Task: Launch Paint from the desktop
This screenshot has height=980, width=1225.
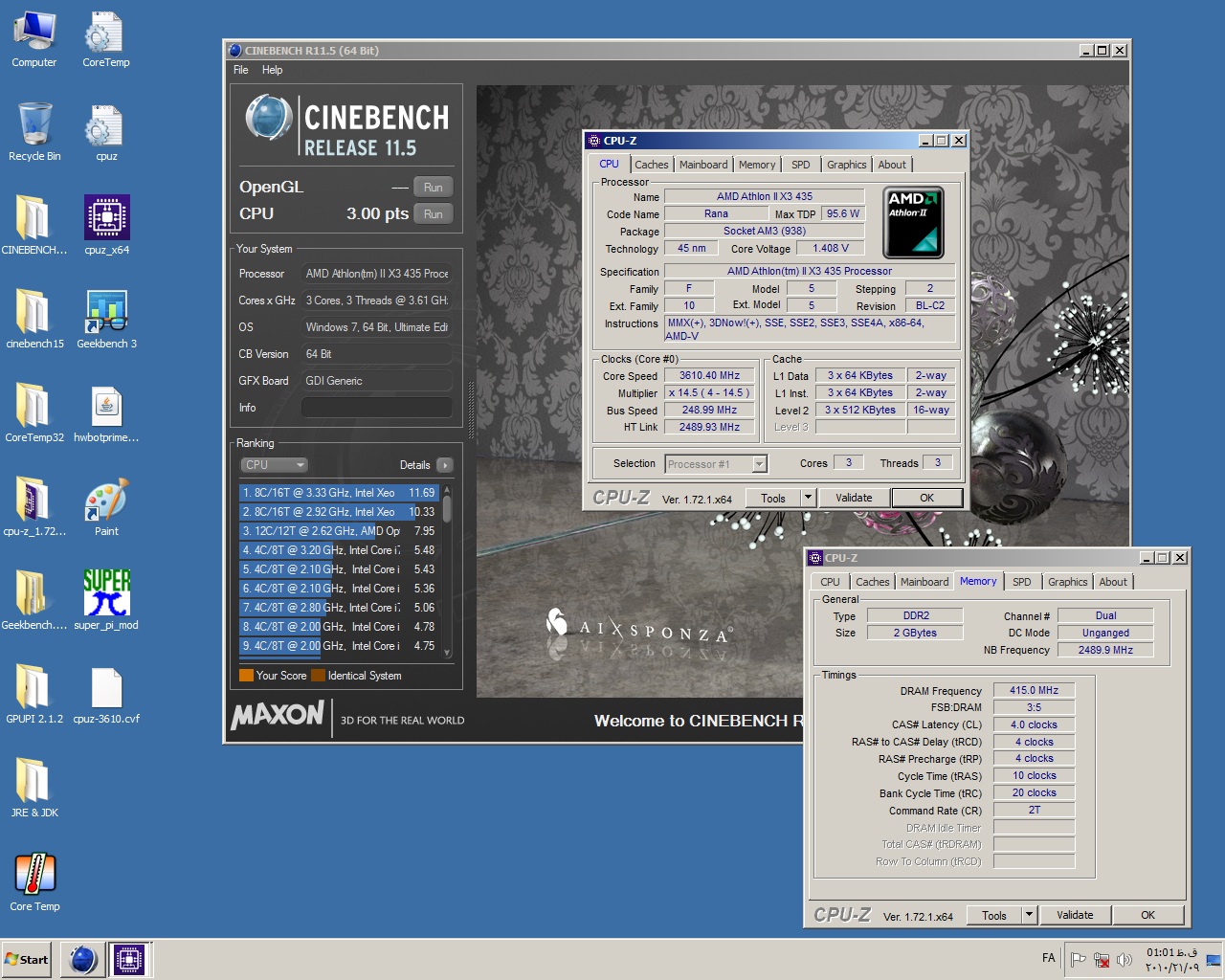Action: [106, 508]
